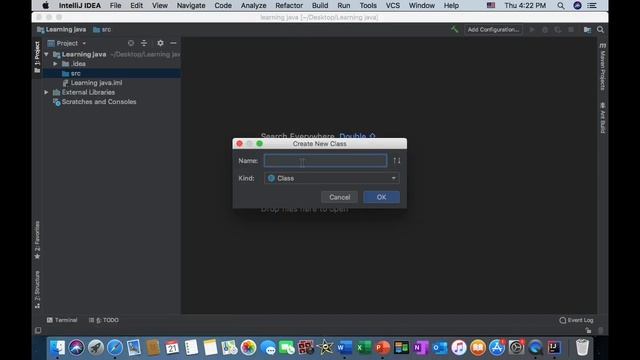Open Outlook from the dock
Image resolution: width=640 pixels, height=360 pixels.
[x=440, y=347]
